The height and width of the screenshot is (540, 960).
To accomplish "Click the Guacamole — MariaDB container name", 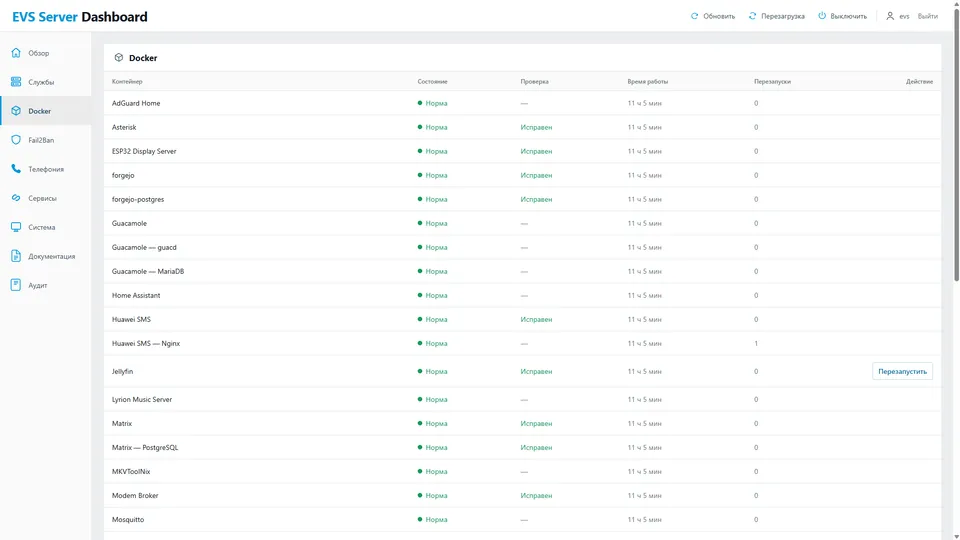I will (148, 271).
